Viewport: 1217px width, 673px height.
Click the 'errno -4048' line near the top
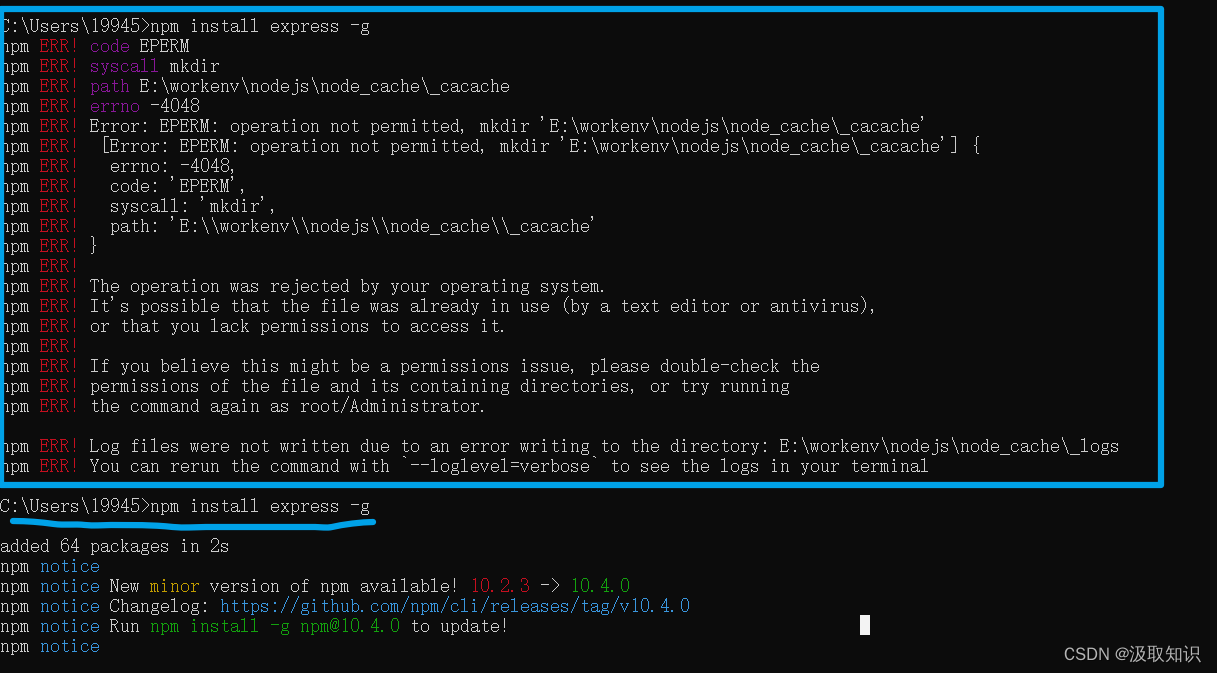(144, 106)
